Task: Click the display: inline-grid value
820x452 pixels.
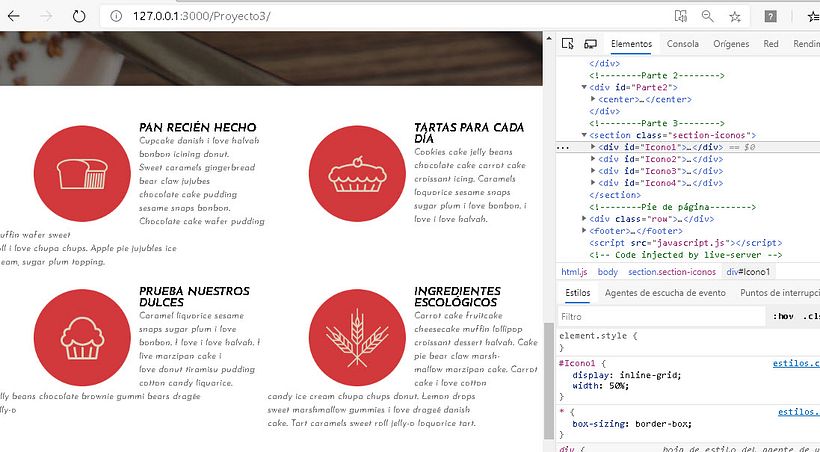Action: click(650, 375)
